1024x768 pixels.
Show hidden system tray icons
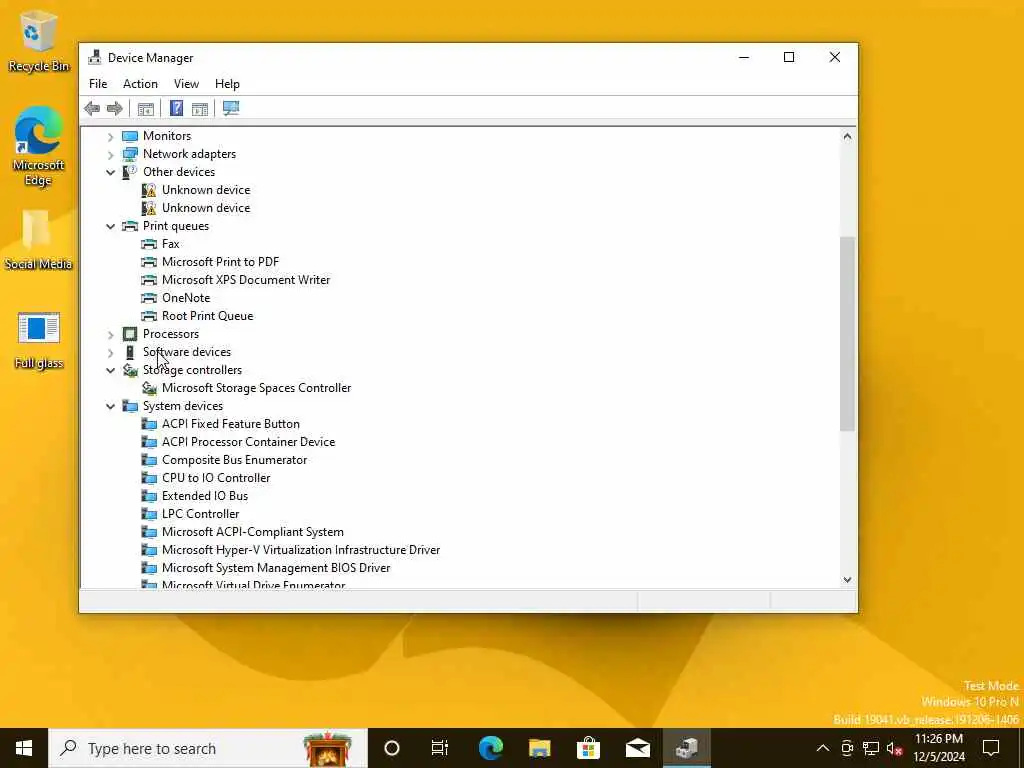pyautogui.click(x=823, y=748)
